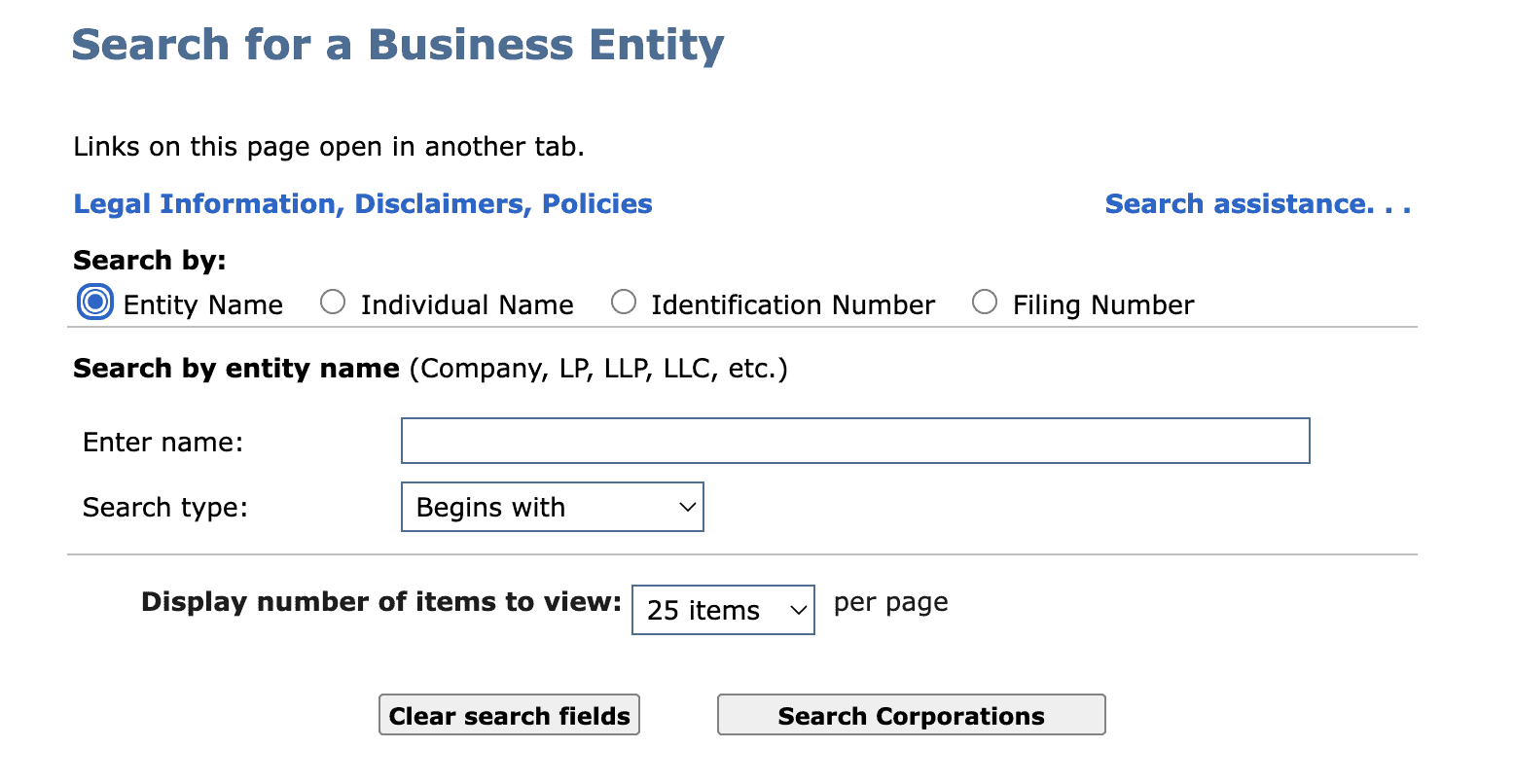Reselect the currently active Entity Name option
Image resolution: width=1514 pixels, height=784 pixels.
click(x=93, y=303)
